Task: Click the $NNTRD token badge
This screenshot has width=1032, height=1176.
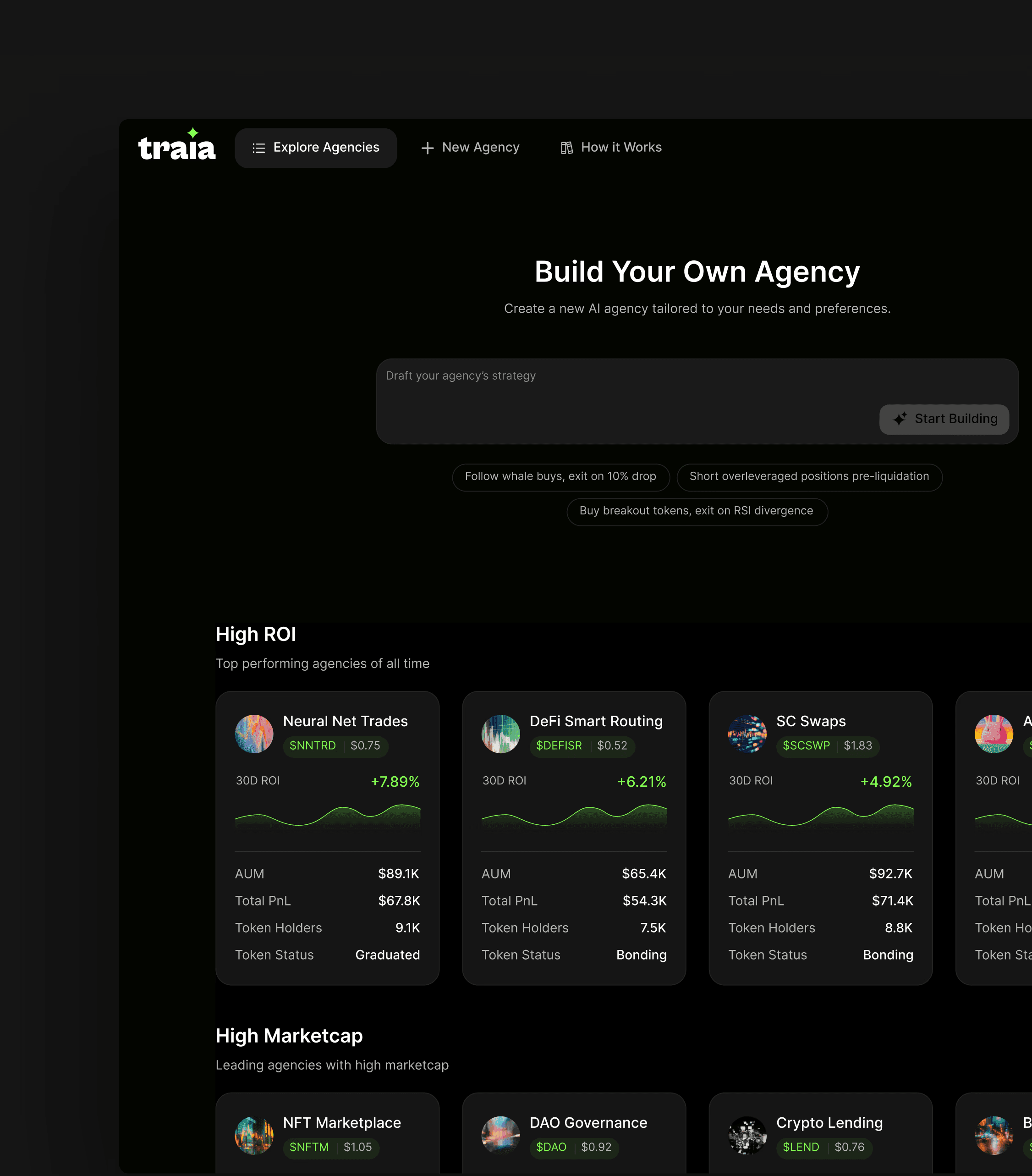Action: click(313, 745)
